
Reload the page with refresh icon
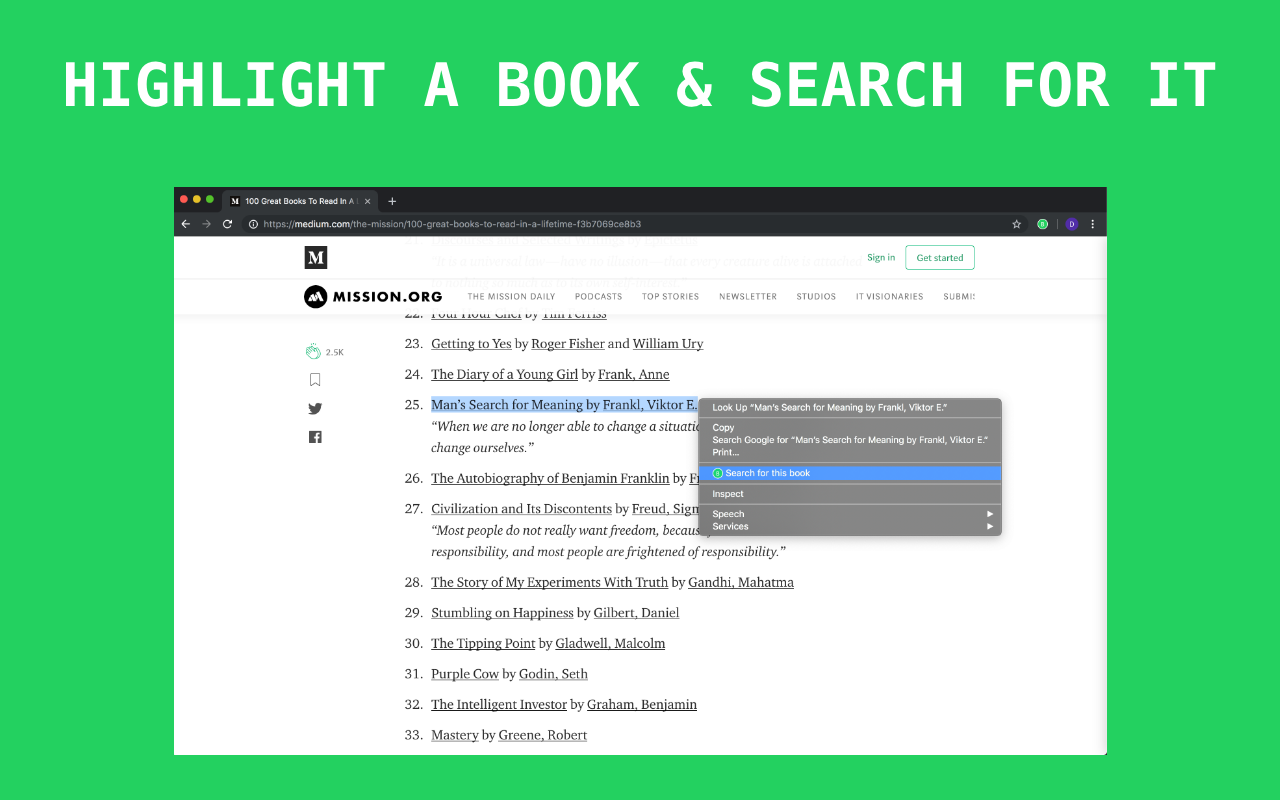coord(228,224)
